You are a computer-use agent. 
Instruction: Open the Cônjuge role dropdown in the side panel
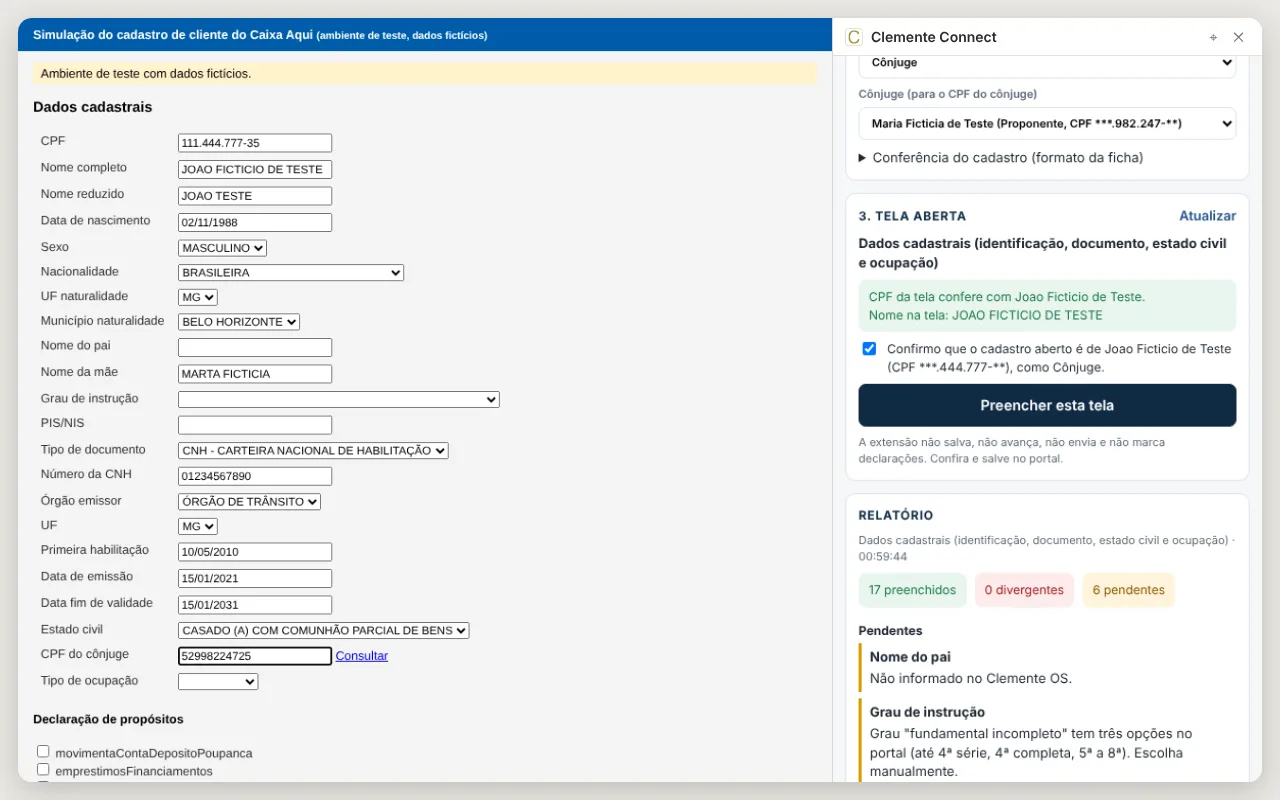(1047, 63)
